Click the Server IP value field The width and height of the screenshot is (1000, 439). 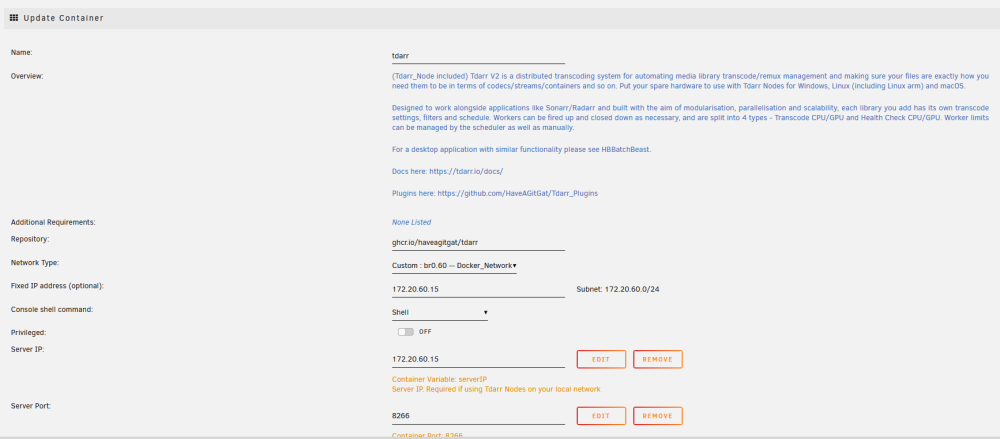478,359
